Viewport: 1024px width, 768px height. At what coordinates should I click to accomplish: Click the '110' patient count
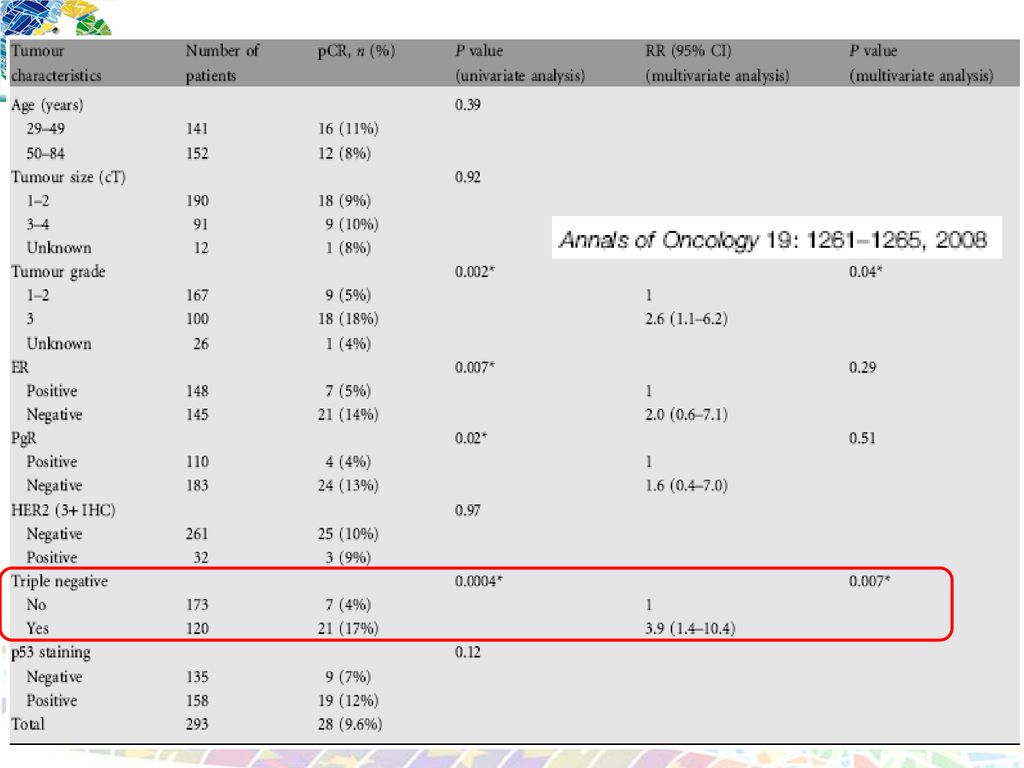[x=197, y=462]
